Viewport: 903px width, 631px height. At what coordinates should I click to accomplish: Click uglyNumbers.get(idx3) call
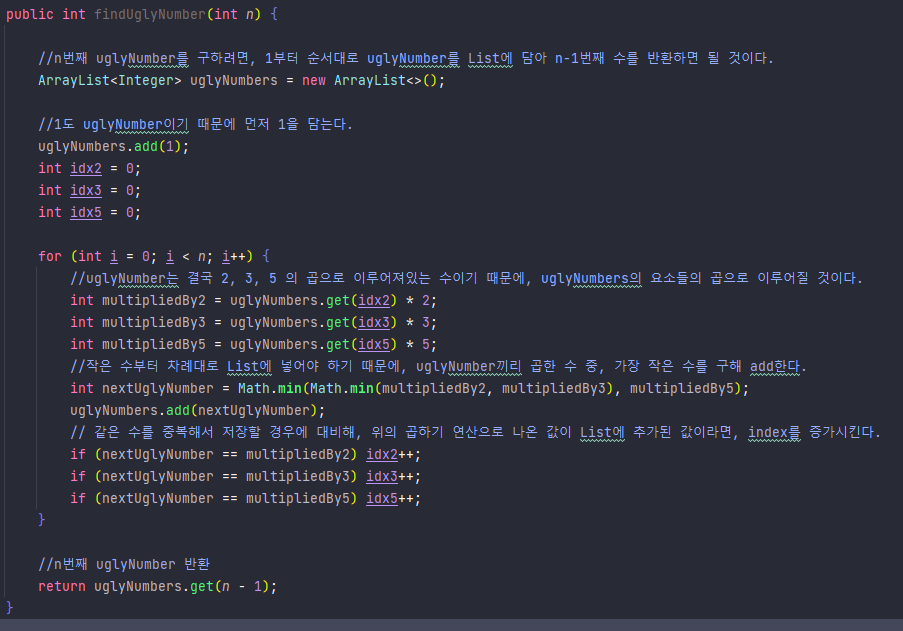[x=313, y=322]
